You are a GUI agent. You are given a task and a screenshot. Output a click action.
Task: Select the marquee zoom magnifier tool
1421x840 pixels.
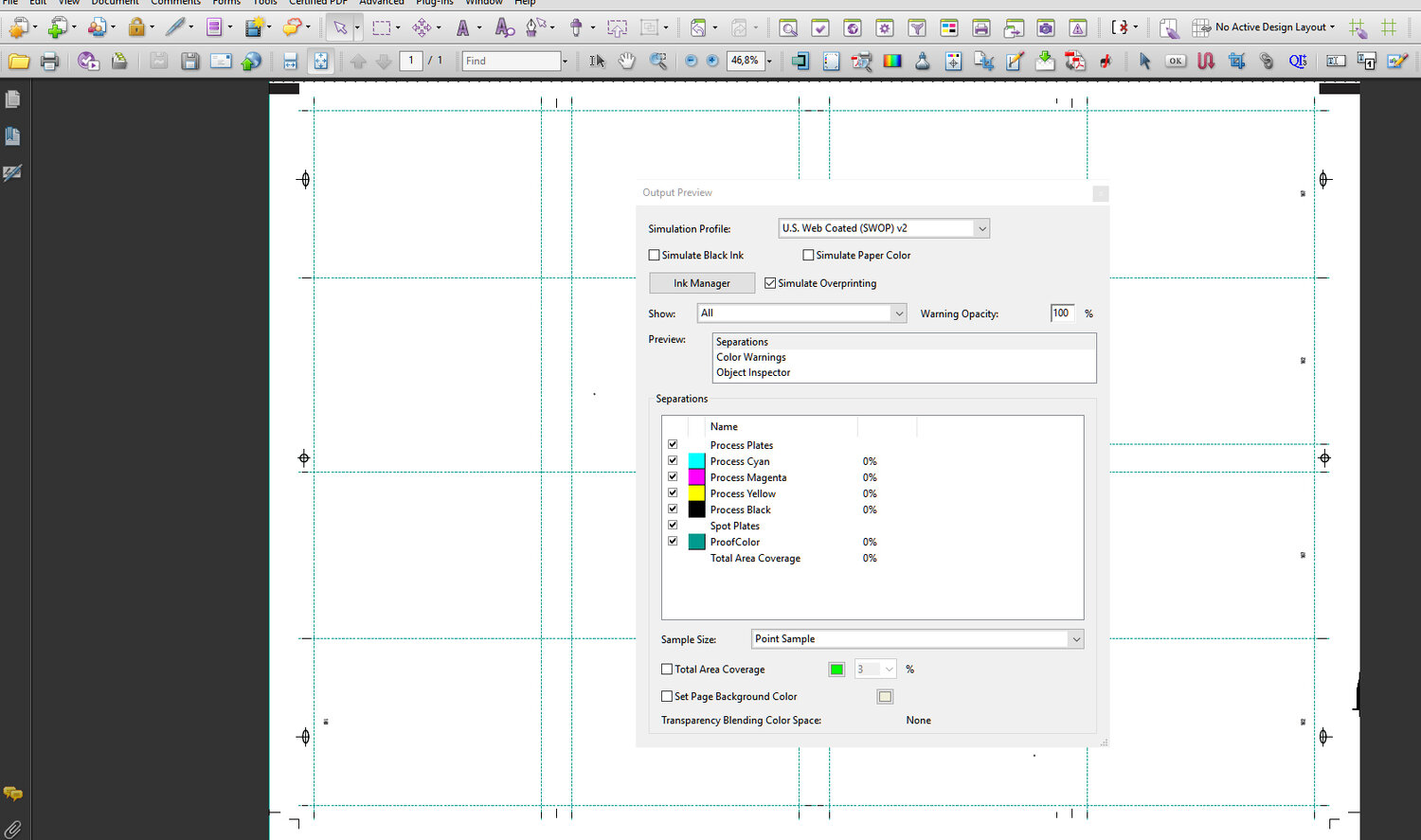(x=658, y=62)
